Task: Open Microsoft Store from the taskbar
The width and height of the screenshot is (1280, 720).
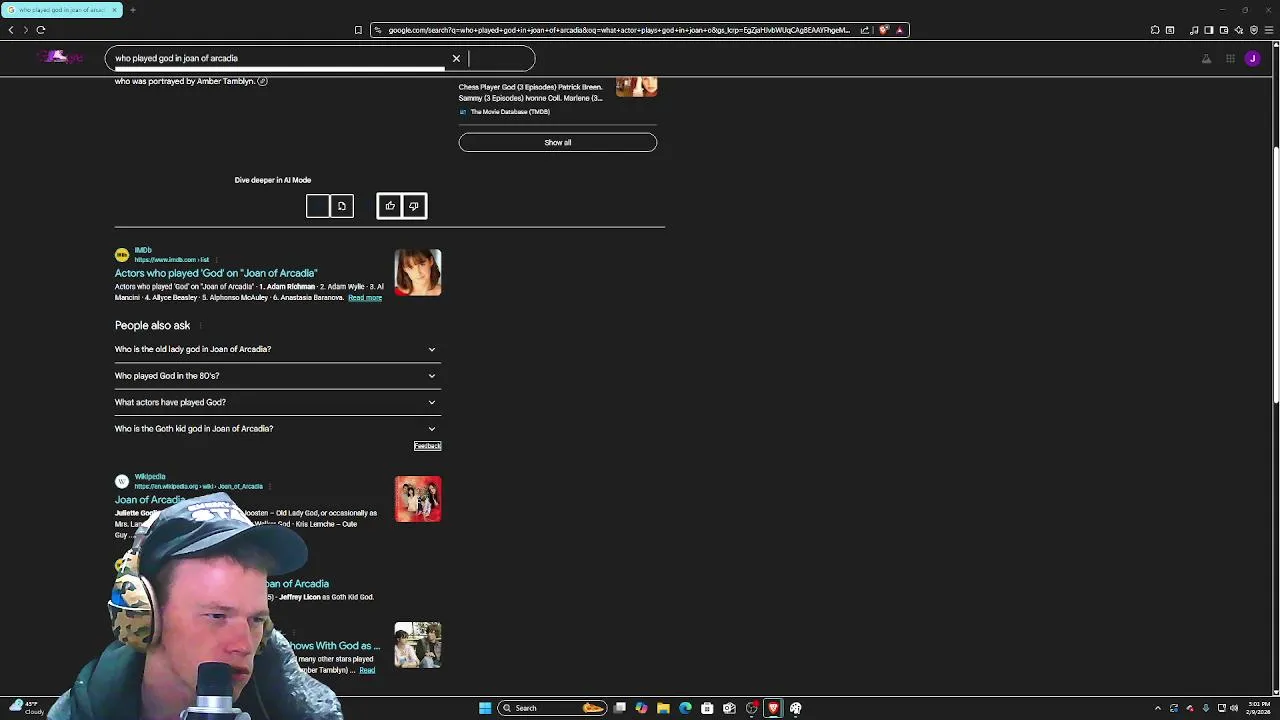Action: pos(707,708)
